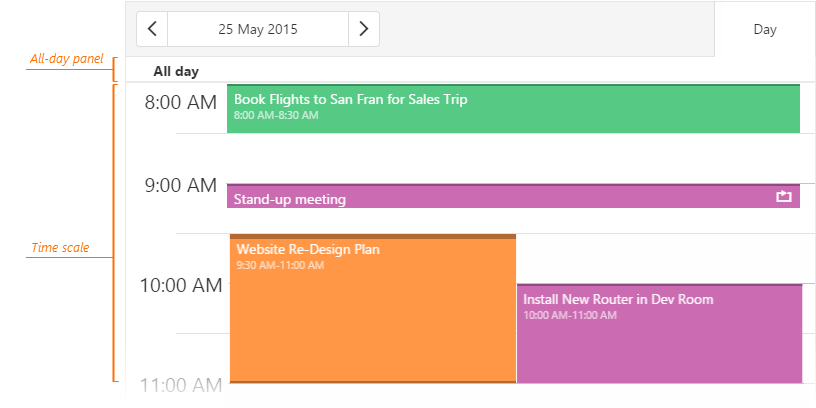This screenshot has height=408, width=816.
Task: Open the 25 May 2015 date picker
Action: (x=258, y=29)
